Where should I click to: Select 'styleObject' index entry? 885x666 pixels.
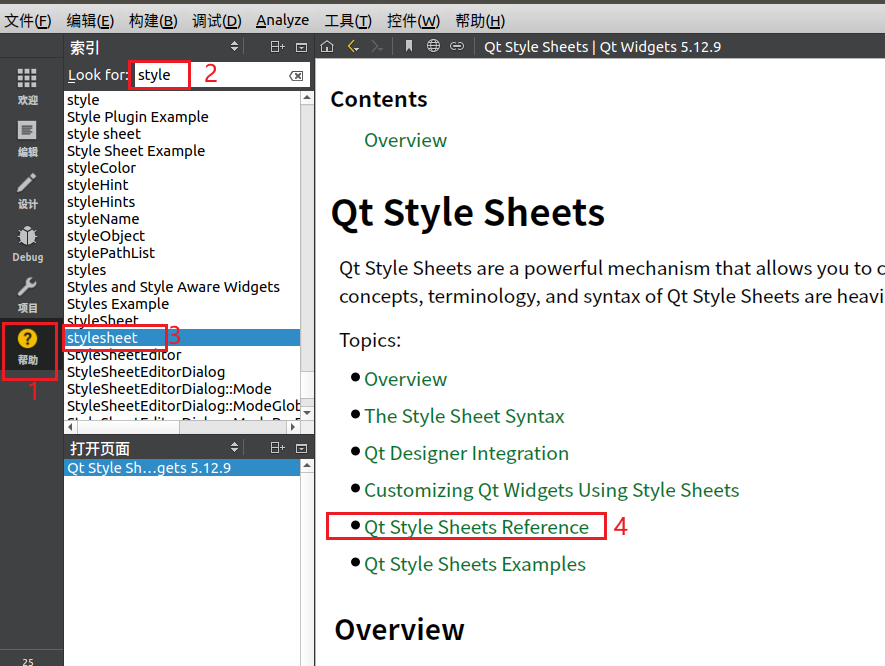pyautogui.click(x=182, y=235)
